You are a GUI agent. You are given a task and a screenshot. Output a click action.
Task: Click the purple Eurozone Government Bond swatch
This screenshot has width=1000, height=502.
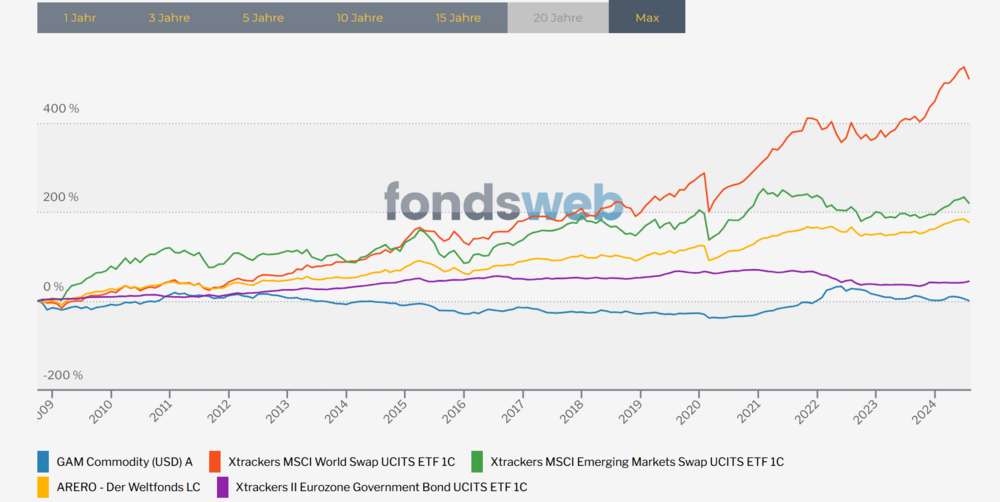[222, 486]
